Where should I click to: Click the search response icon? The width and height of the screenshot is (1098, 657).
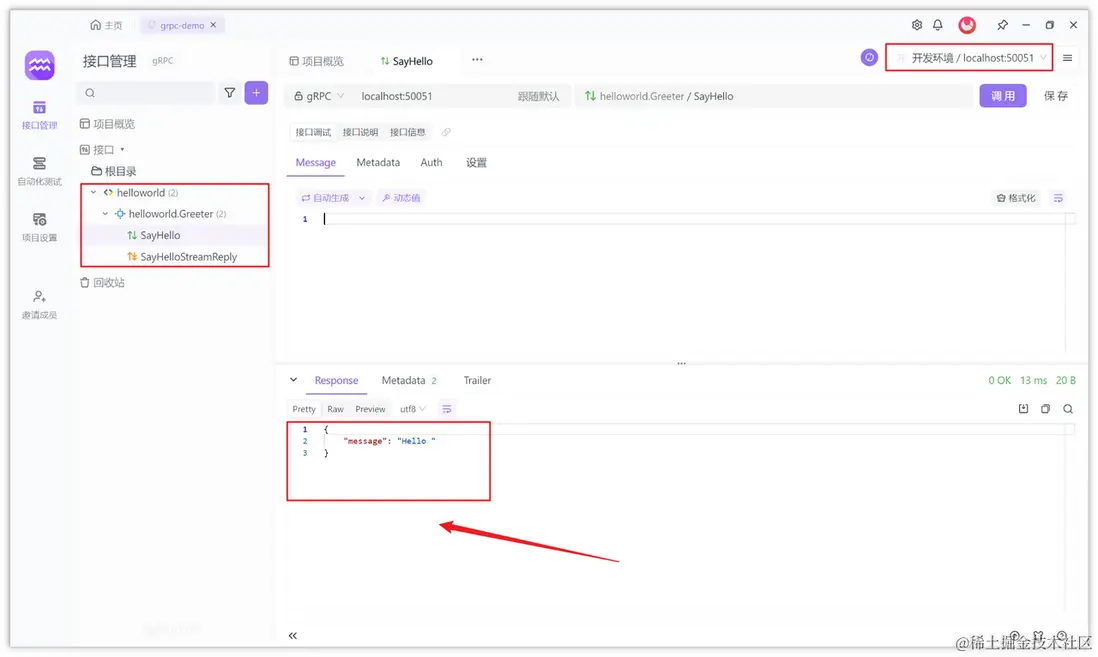click(x=1068, y=408)
